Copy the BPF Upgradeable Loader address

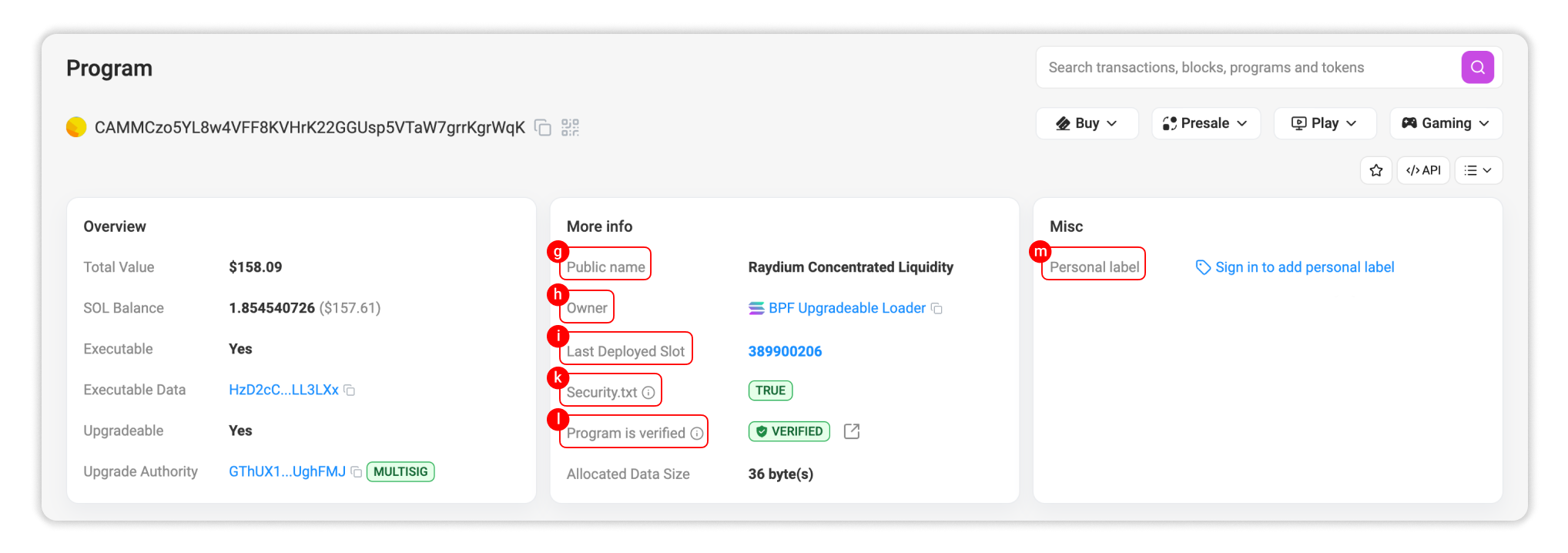(937, 309)
